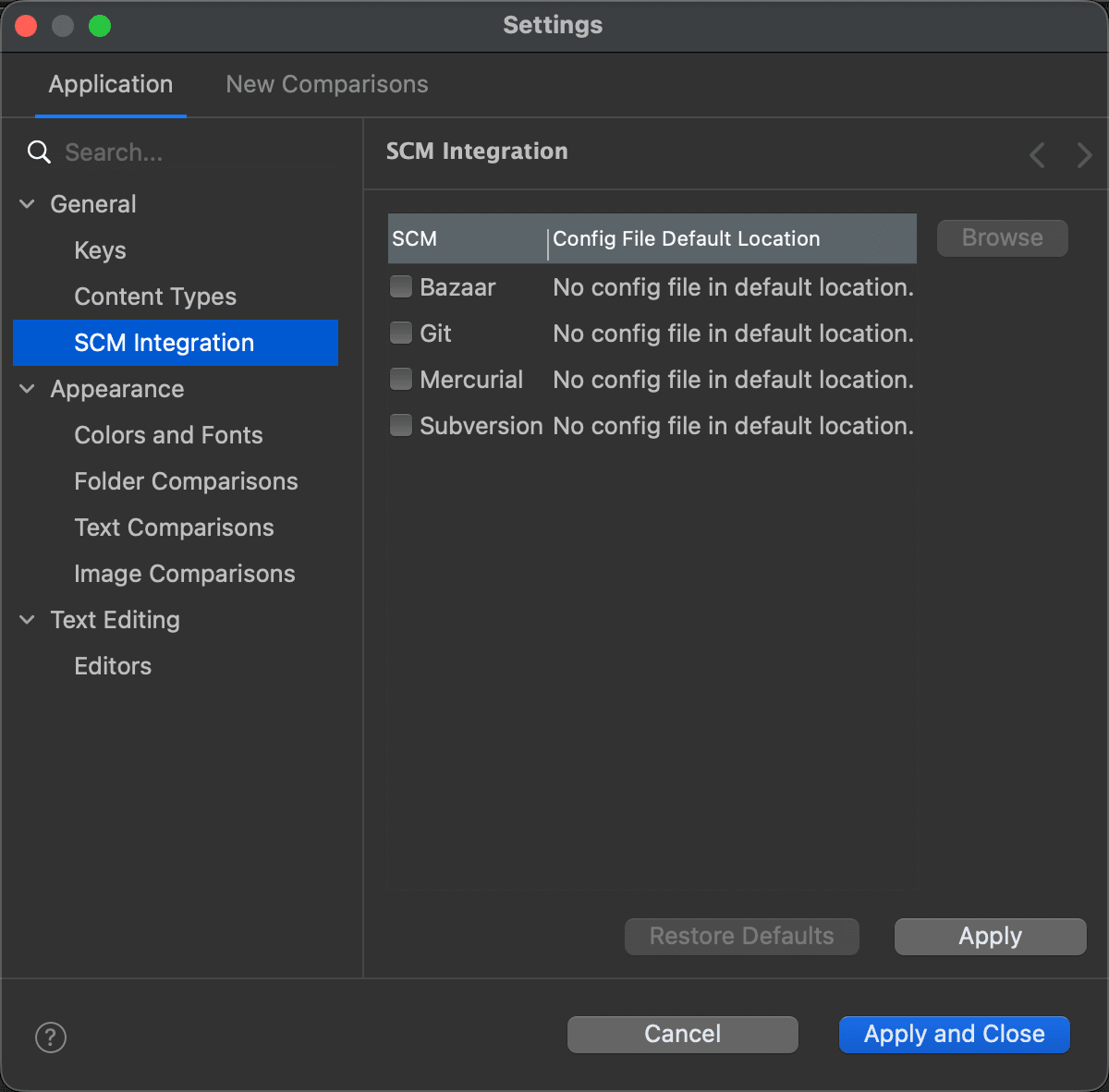Image resolution: width=1109 pixels, height=1092 pixels.
Task: Click Config File Default Location header
Action: point(733,238)
